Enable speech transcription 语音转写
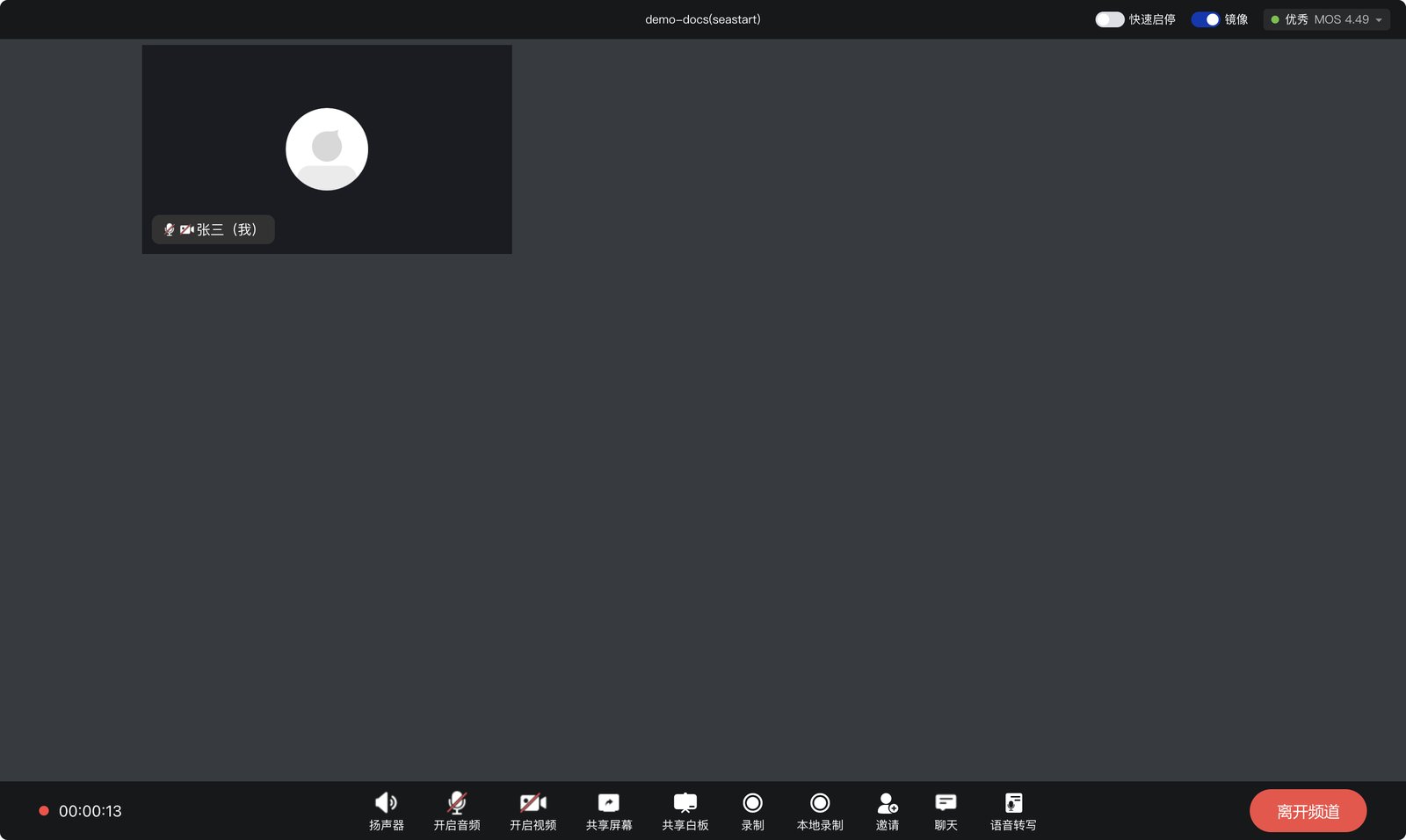Image resolution: width=1406 pixels, height=840 pixels. pyautogui.click(x=1013, y=811)
